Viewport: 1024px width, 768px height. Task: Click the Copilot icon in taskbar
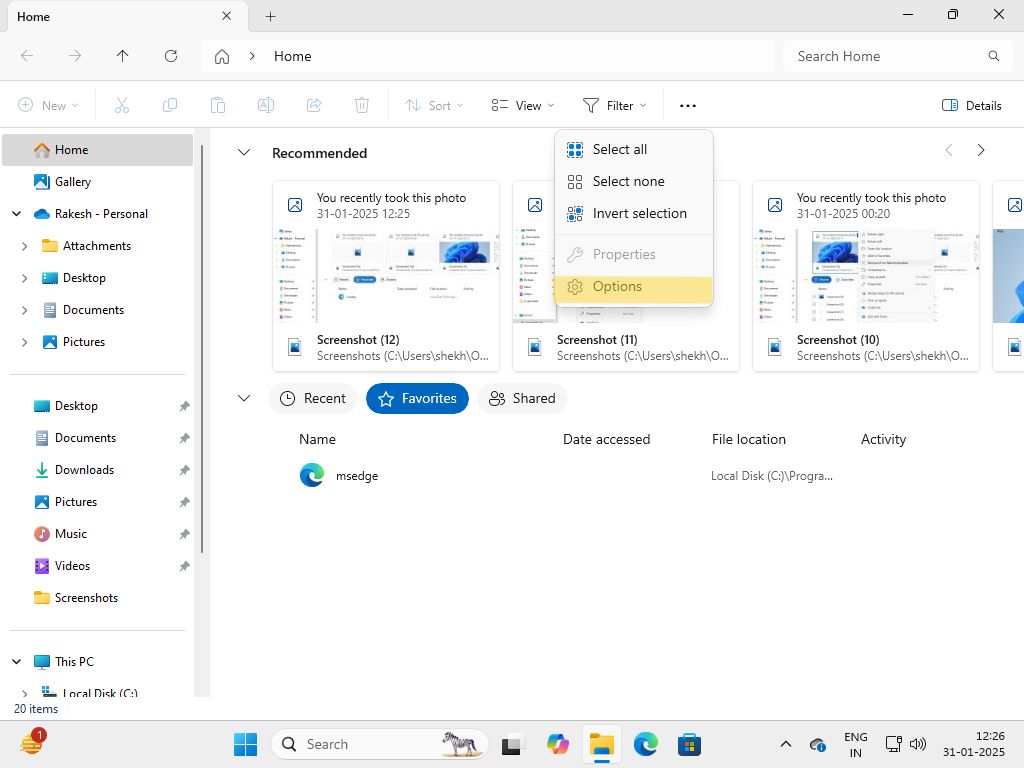(x=557, y=744)
